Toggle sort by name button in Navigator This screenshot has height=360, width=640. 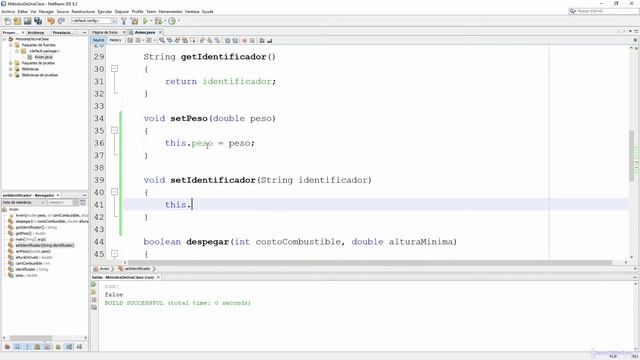click(x=69, y=347)
